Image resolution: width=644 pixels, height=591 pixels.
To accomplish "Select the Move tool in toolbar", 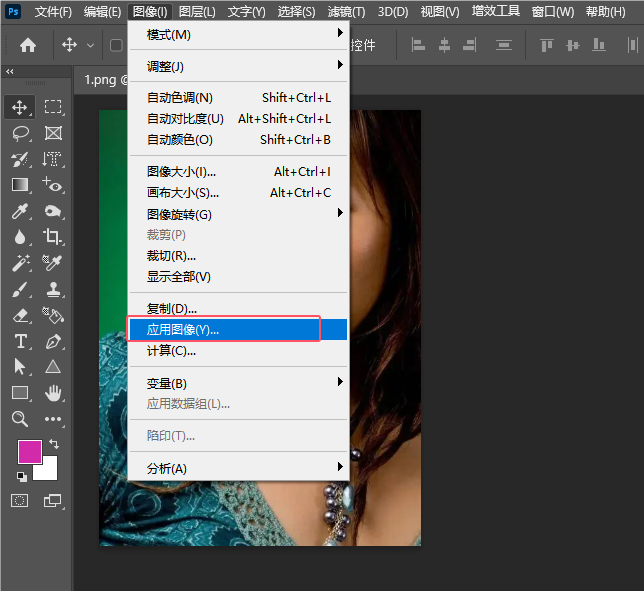I will click(20, 107).
